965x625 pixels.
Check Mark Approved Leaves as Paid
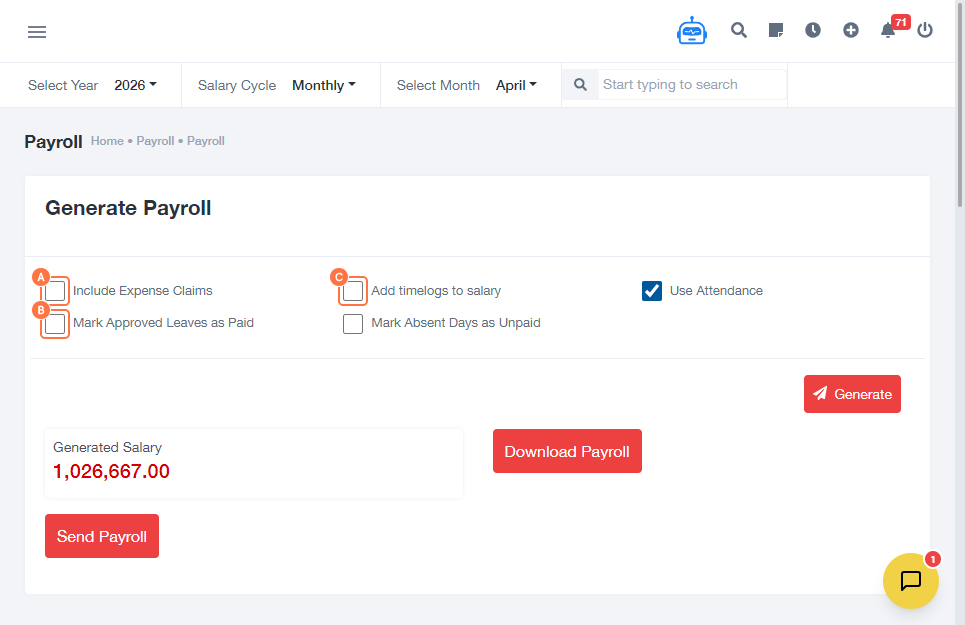tap(56, 324)
